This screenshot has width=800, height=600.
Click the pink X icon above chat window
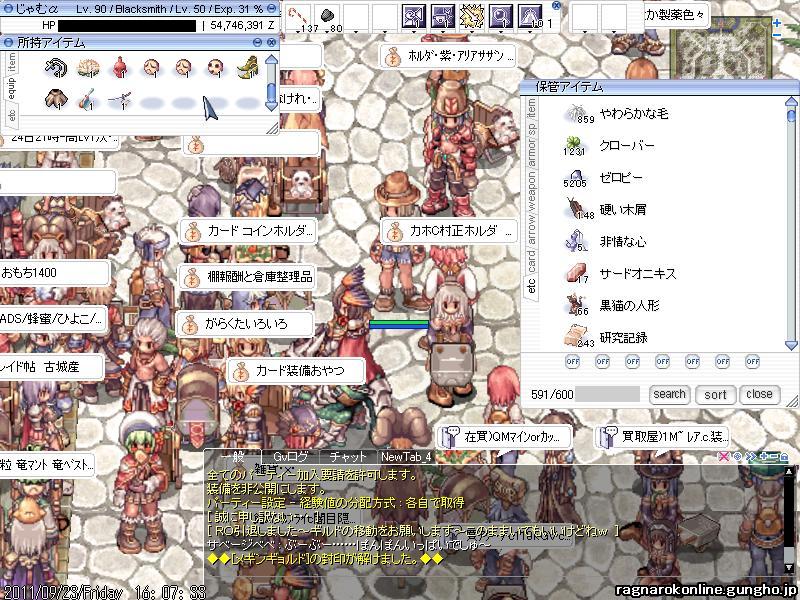[723, 457]
